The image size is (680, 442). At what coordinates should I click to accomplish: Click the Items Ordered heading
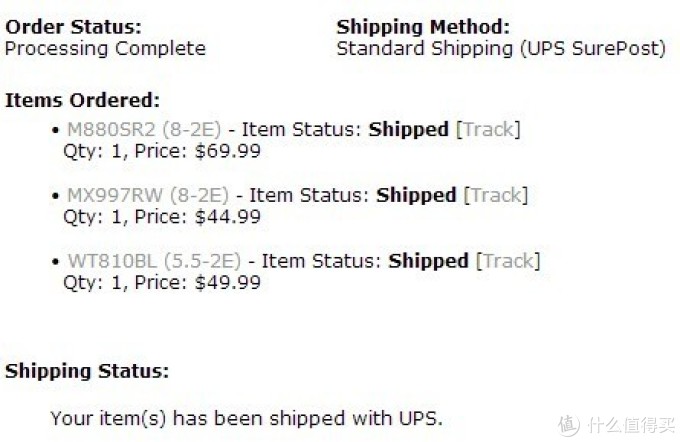(x=82, y=101)
